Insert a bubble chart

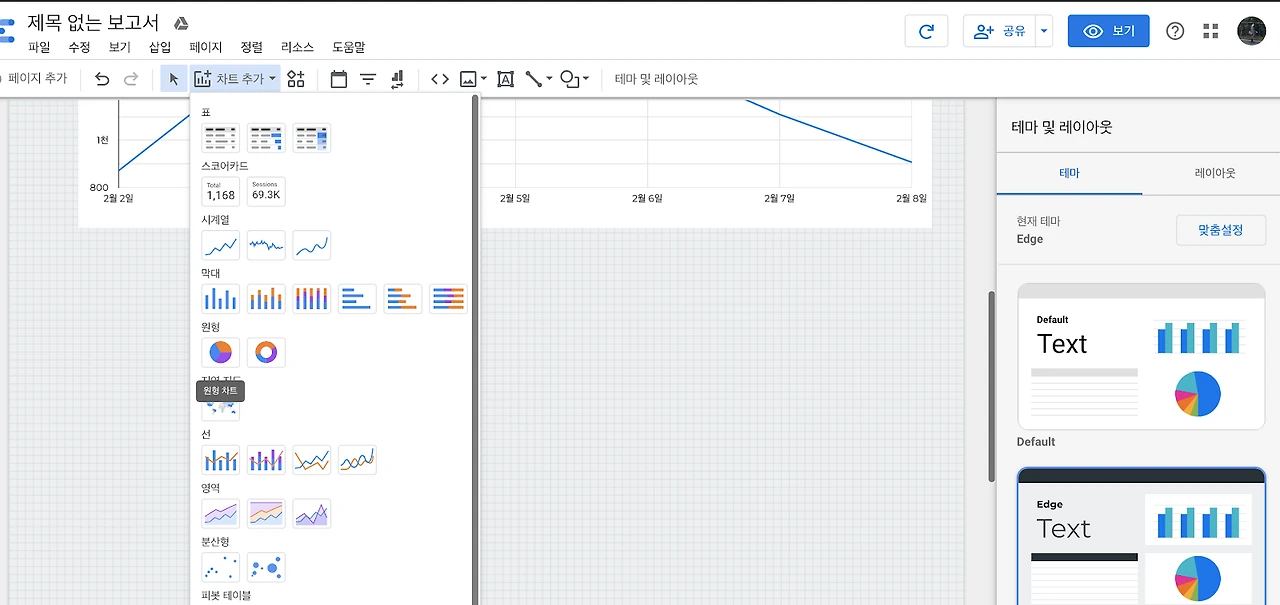(x=266, y=568)
